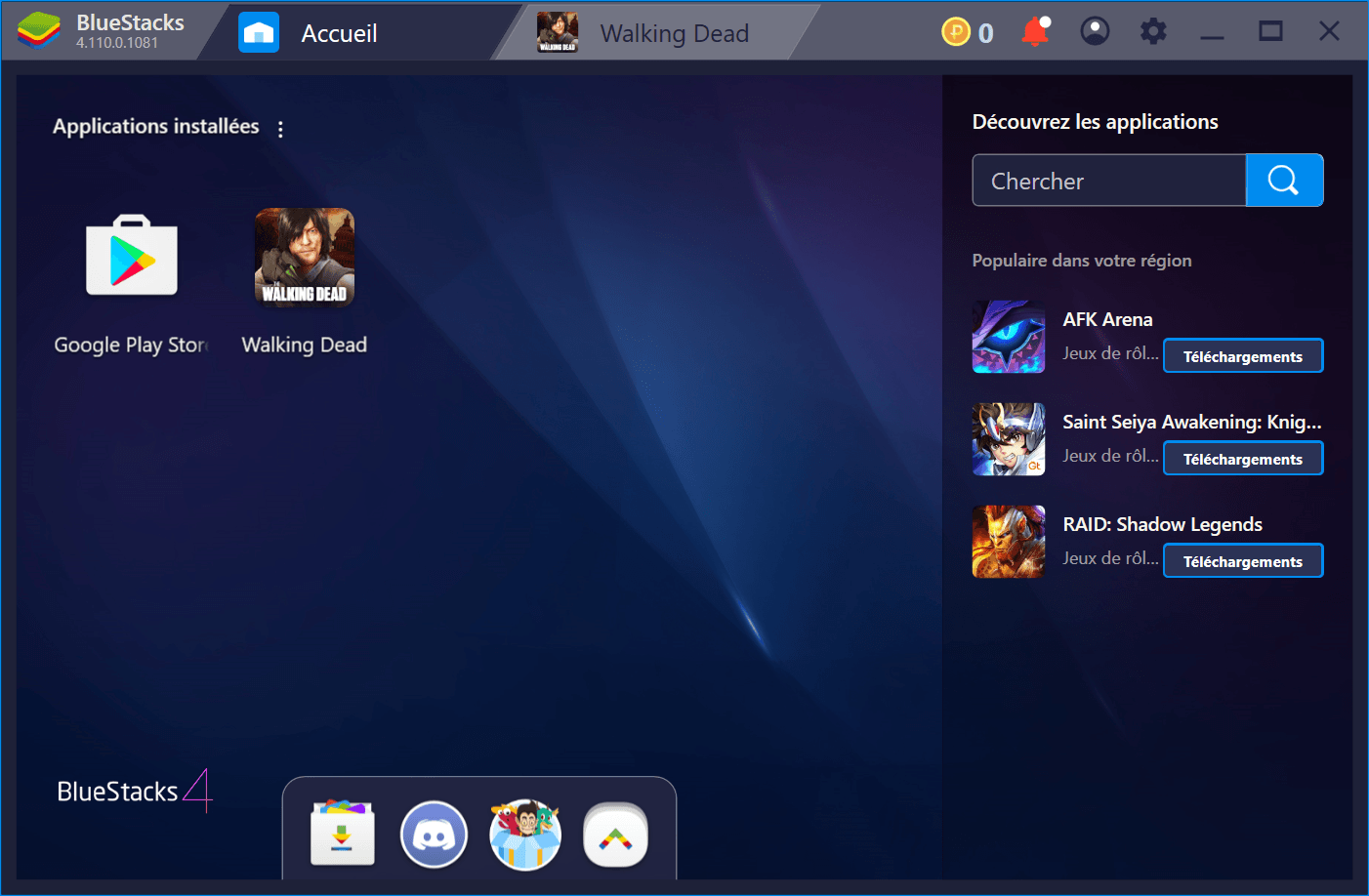Screen dimensions: 1369x896
Task: Click the Saint Seiya Awakening title
Action: point(1192,422)
